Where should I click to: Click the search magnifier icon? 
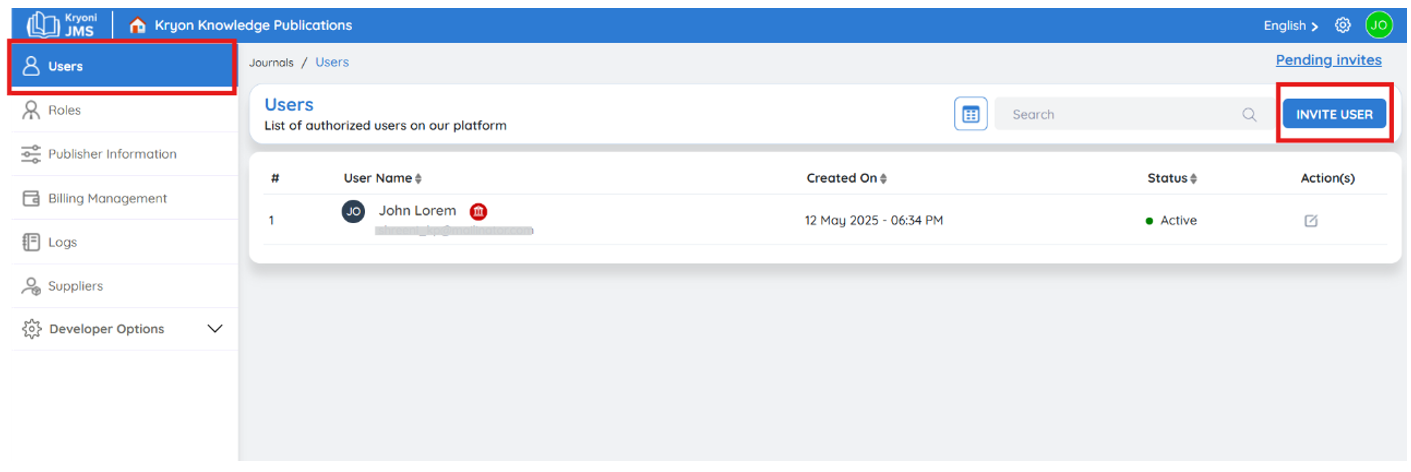(x=1249, y=115)
